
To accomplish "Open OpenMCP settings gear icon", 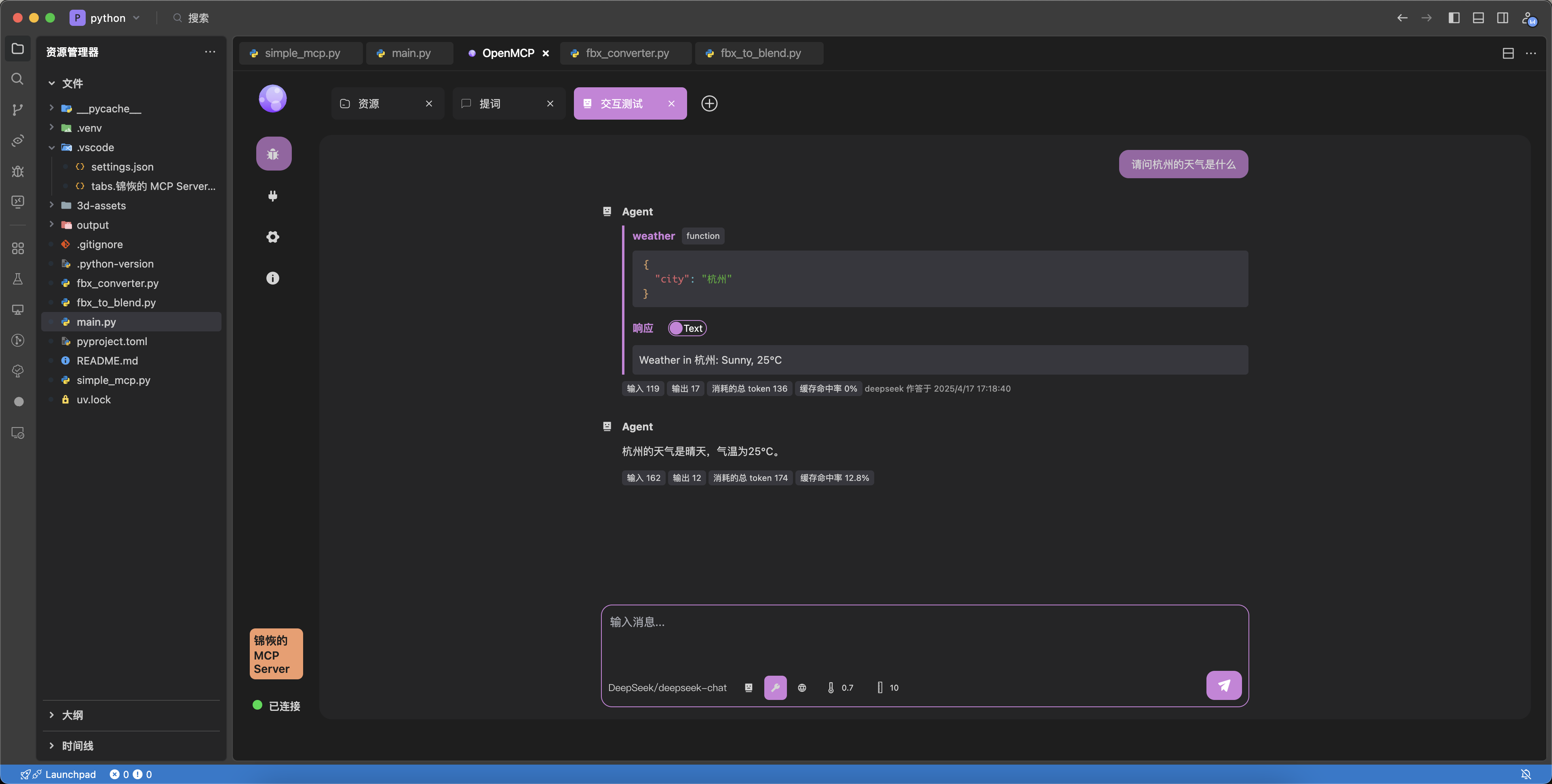I will click(273, 237).
